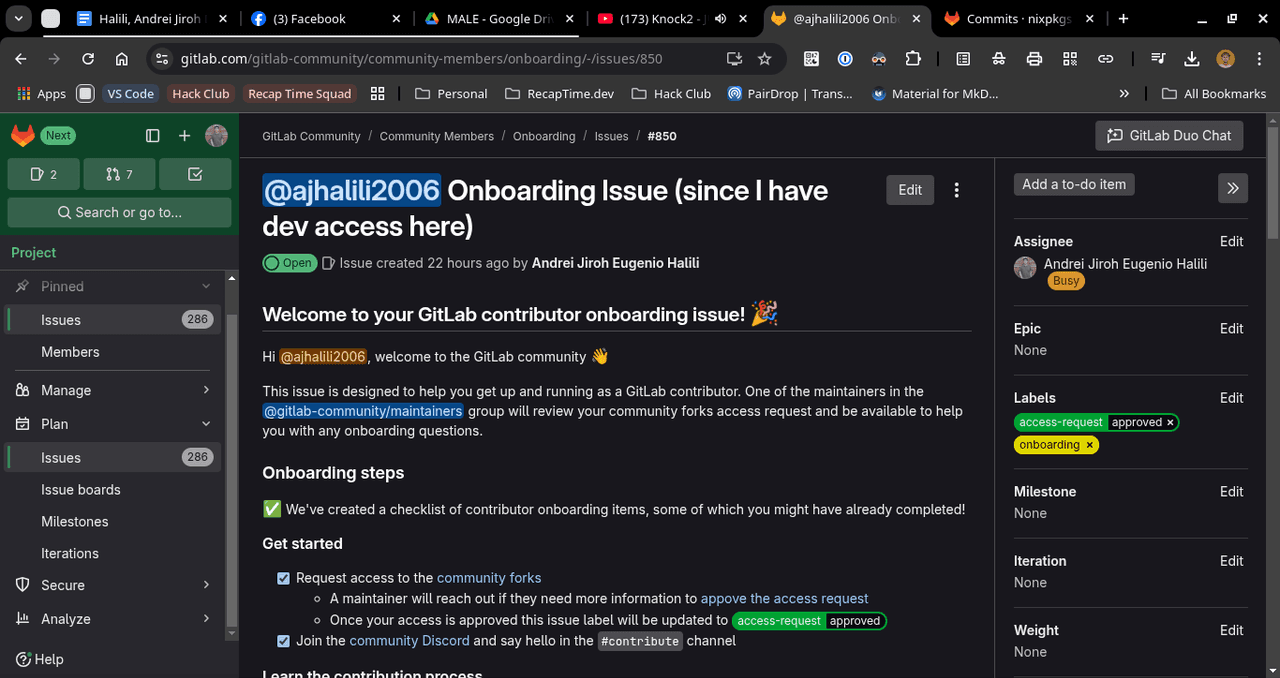Open merge requests counter showing 7
Viewport: 1280px width, 678px height.
[x=119, y=174]
